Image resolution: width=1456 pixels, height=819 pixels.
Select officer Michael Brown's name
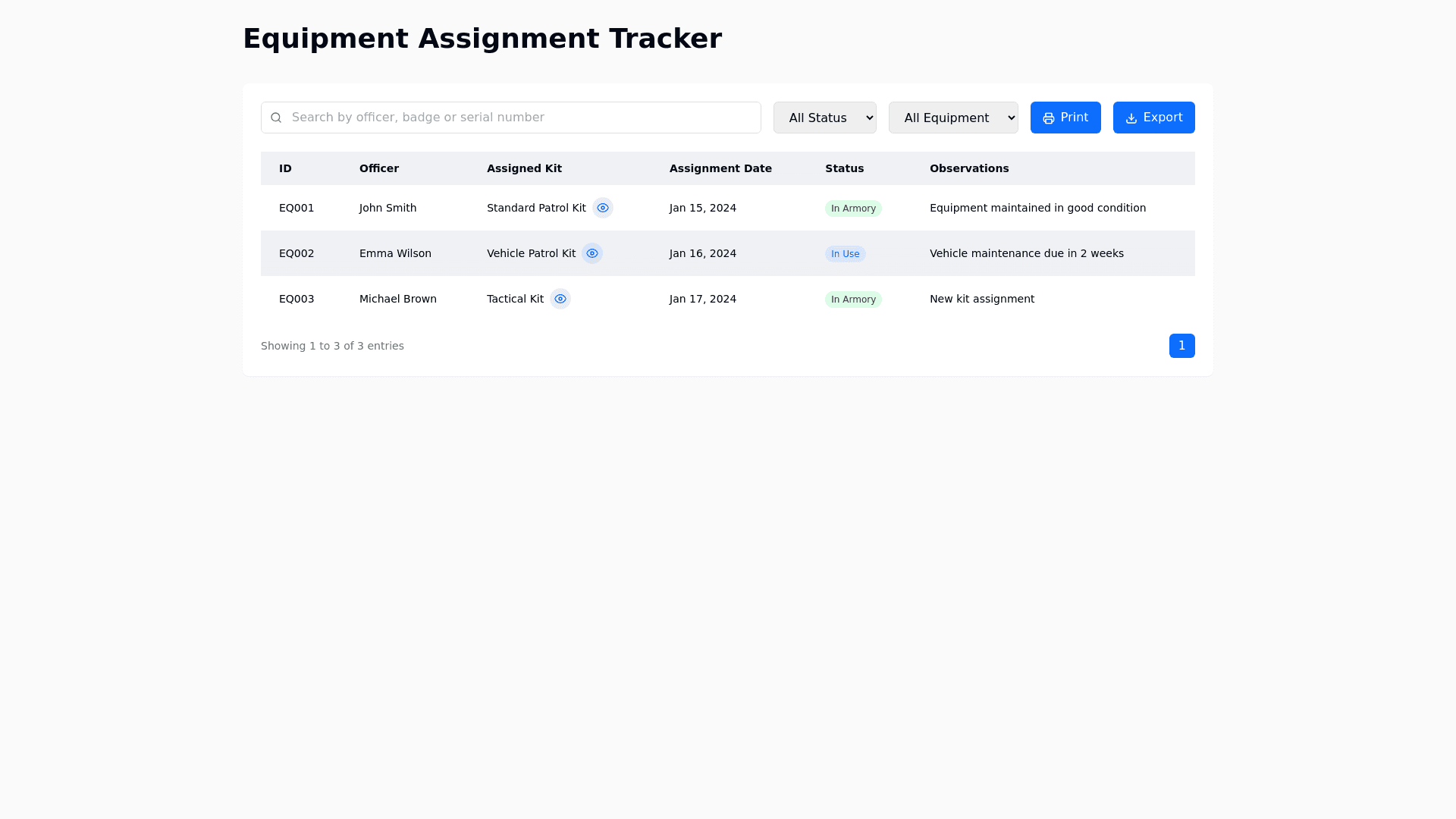397,299
